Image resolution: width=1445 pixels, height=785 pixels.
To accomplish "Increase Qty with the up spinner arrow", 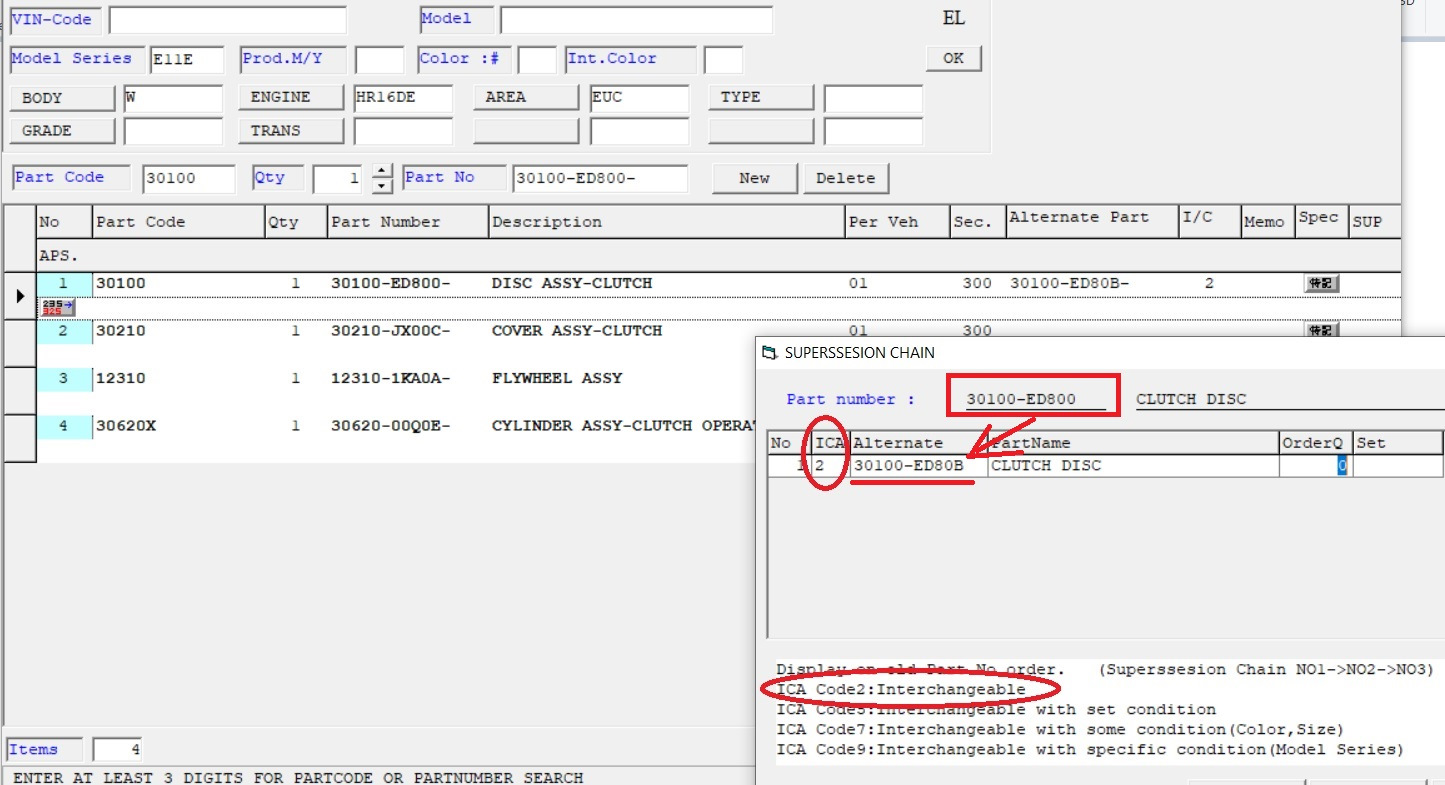I will click(382, 171).
